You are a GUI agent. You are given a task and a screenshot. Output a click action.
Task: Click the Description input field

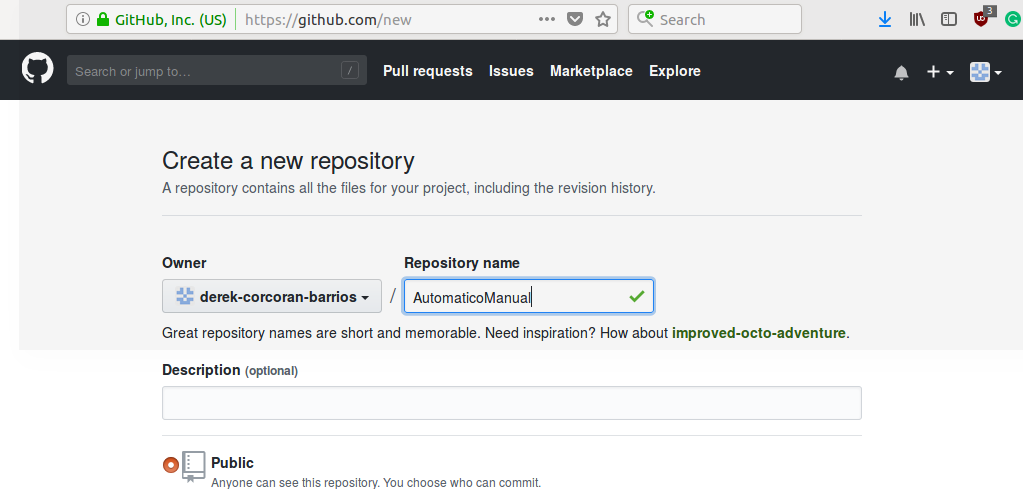click(511, 403)
